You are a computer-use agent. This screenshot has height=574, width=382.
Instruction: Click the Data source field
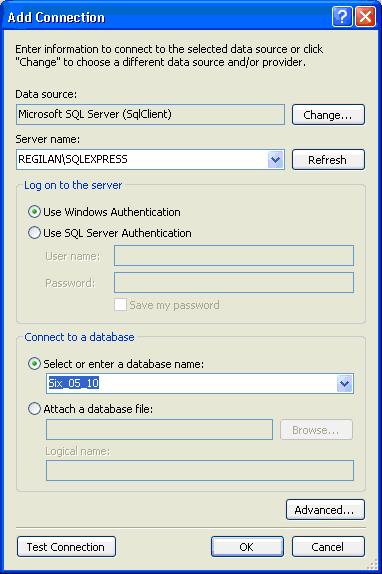(150, 115)
